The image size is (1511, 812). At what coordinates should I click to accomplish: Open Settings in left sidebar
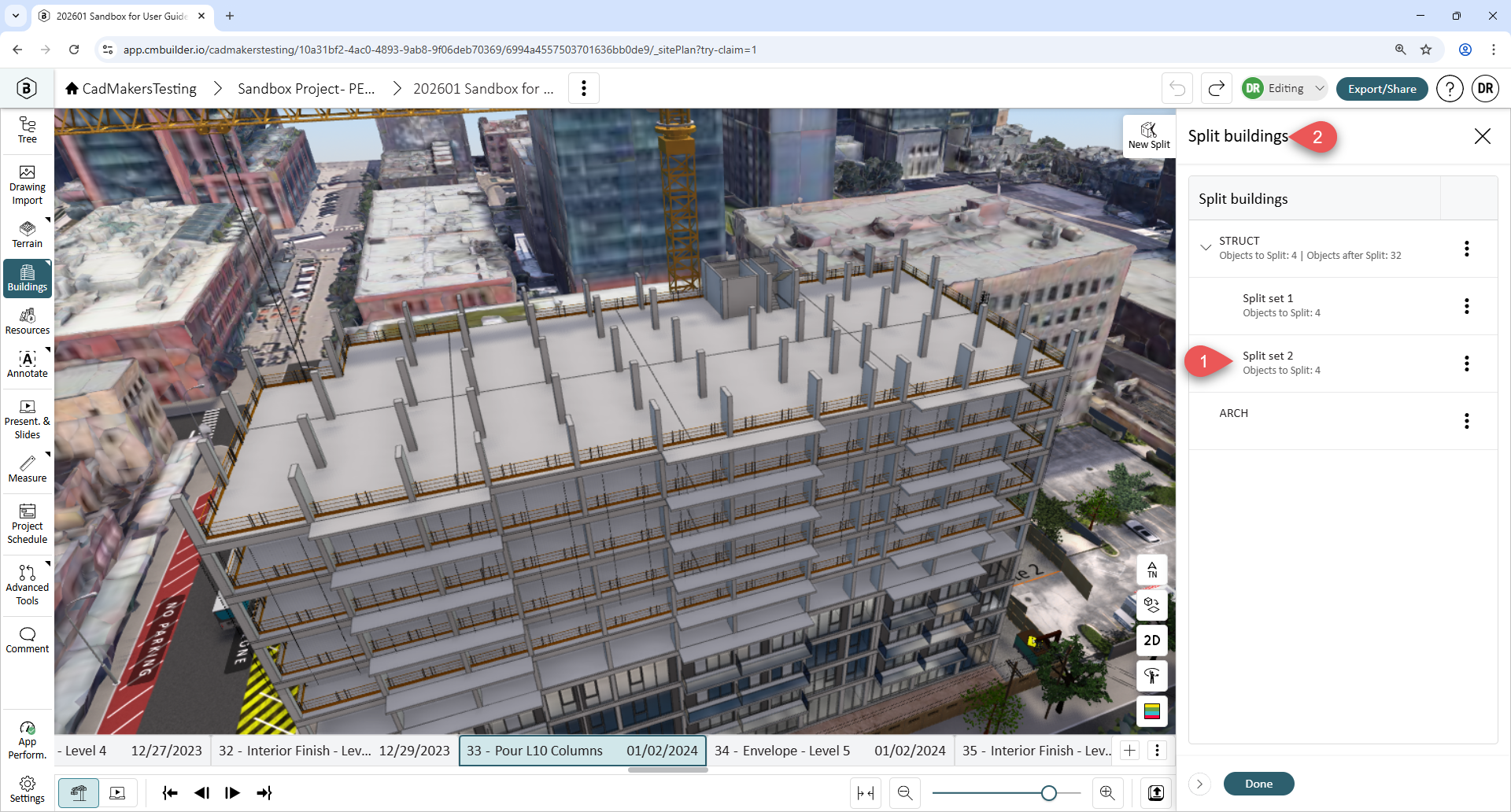[27, 789]
